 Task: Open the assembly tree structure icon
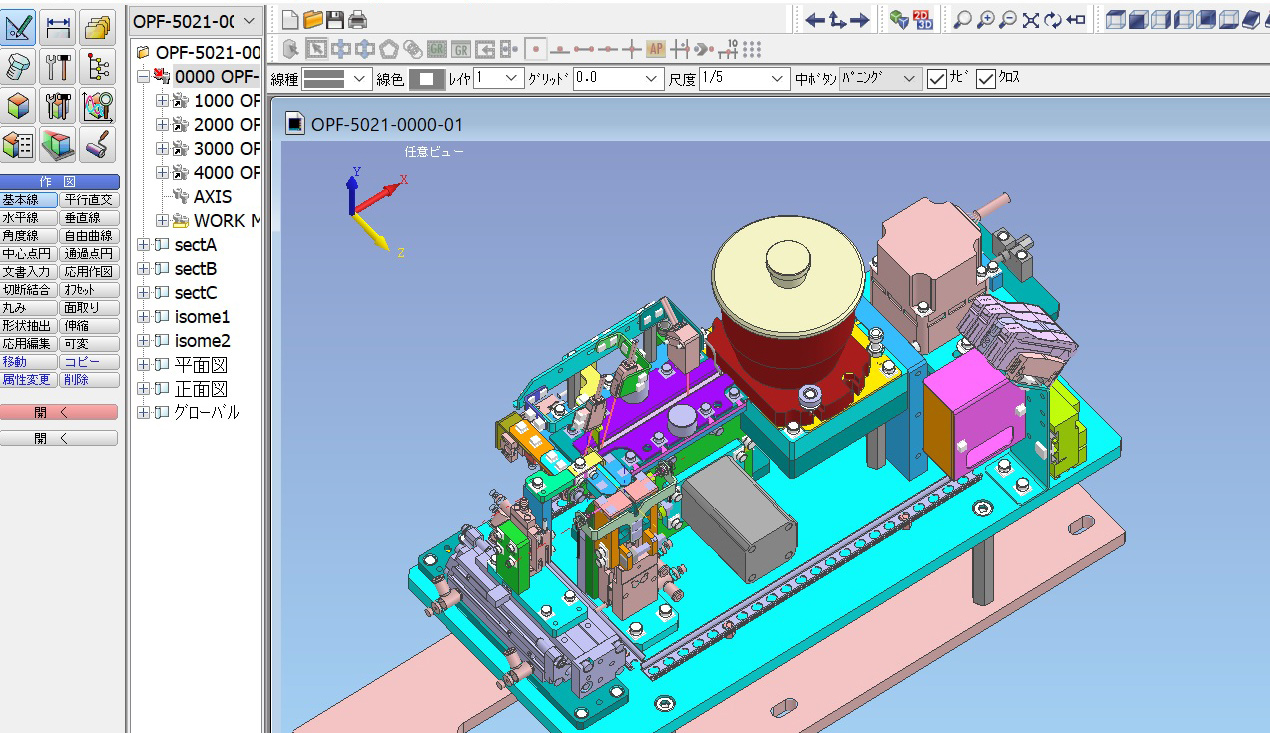tap(98, 67)
